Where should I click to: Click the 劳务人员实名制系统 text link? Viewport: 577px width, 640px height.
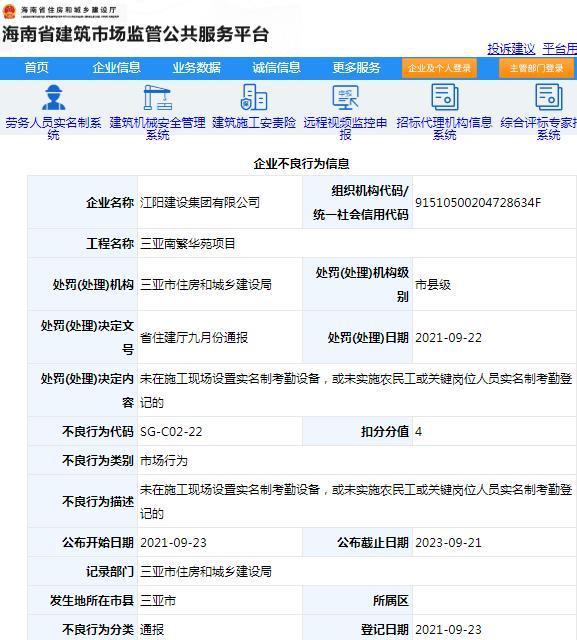click(x=53, y=129)
